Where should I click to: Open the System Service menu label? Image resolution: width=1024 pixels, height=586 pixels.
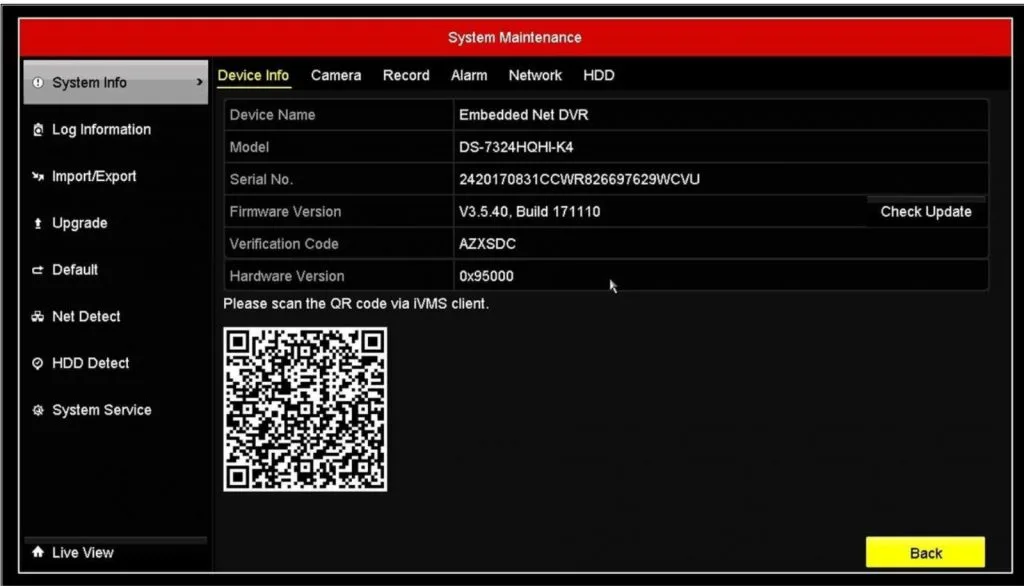[102, 410]
